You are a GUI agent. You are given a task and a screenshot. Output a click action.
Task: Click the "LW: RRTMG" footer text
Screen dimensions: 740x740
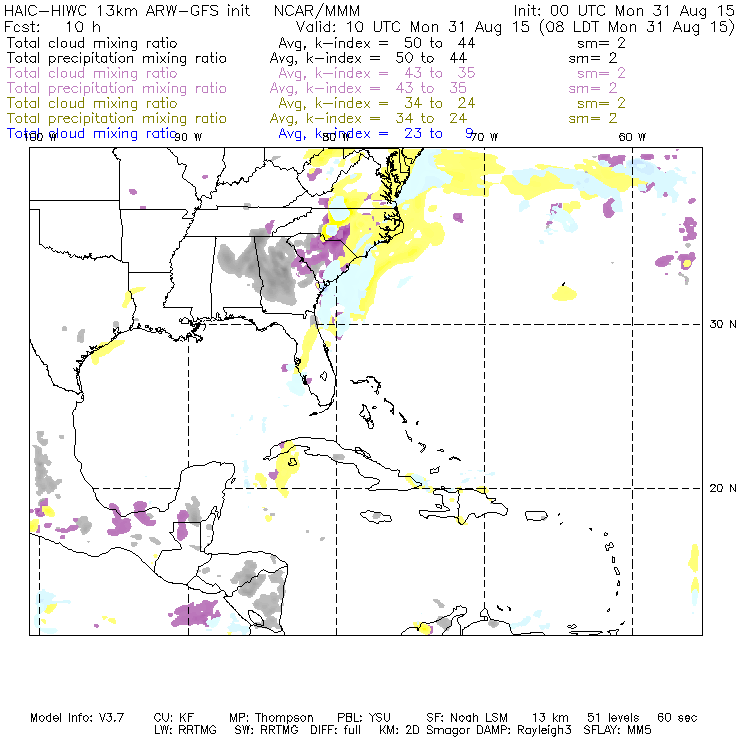coord(185,730)
